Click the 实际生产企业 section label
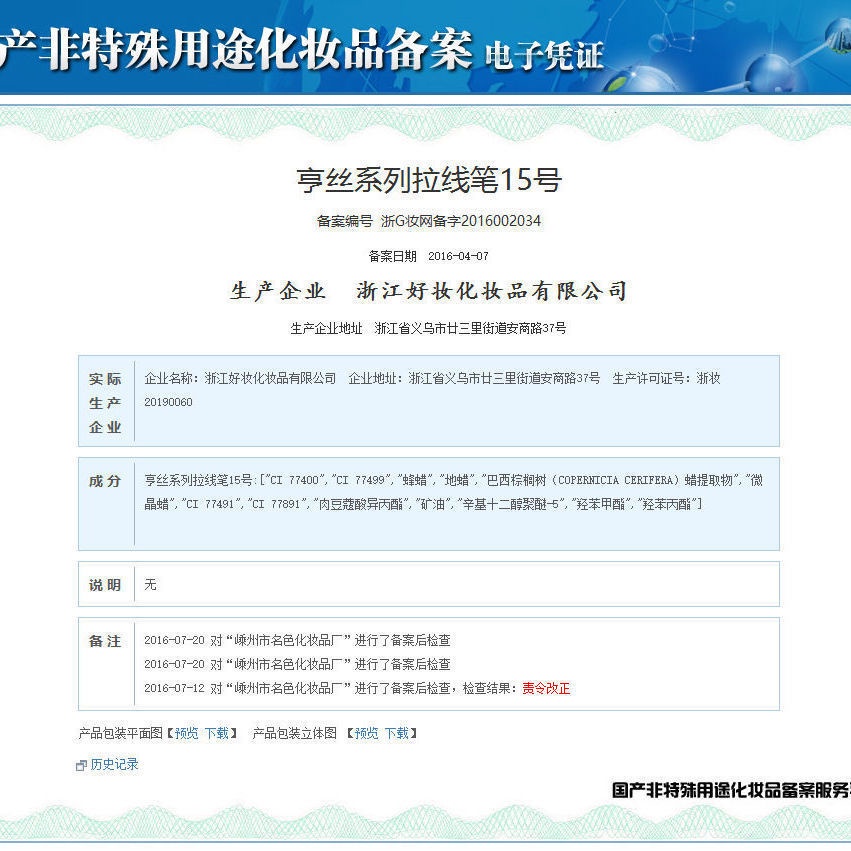This screenshot has height=851, width=851. (105, 402)
